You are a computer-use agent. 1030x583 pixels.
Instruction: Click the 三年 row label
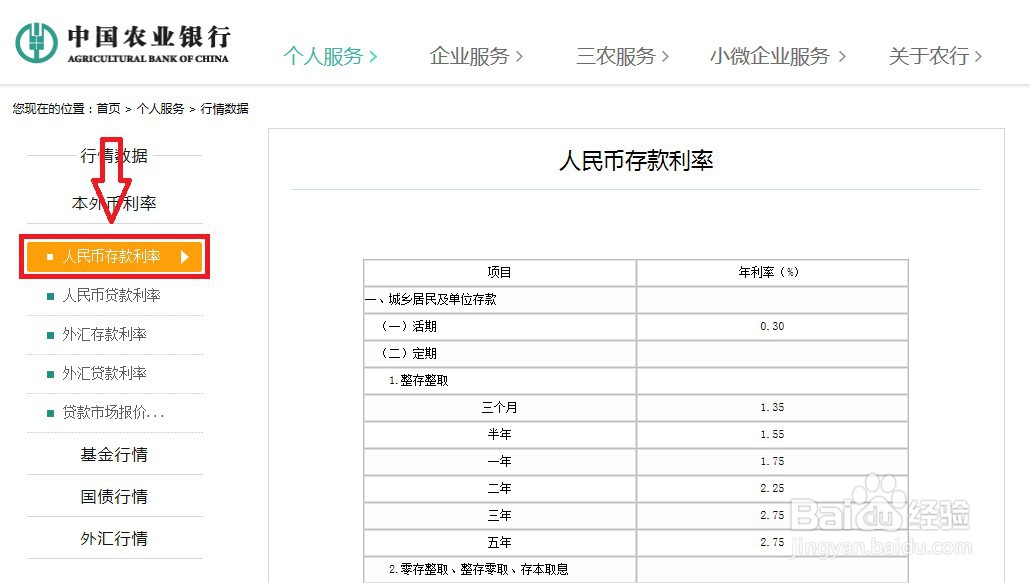click(x=499, y=515)
